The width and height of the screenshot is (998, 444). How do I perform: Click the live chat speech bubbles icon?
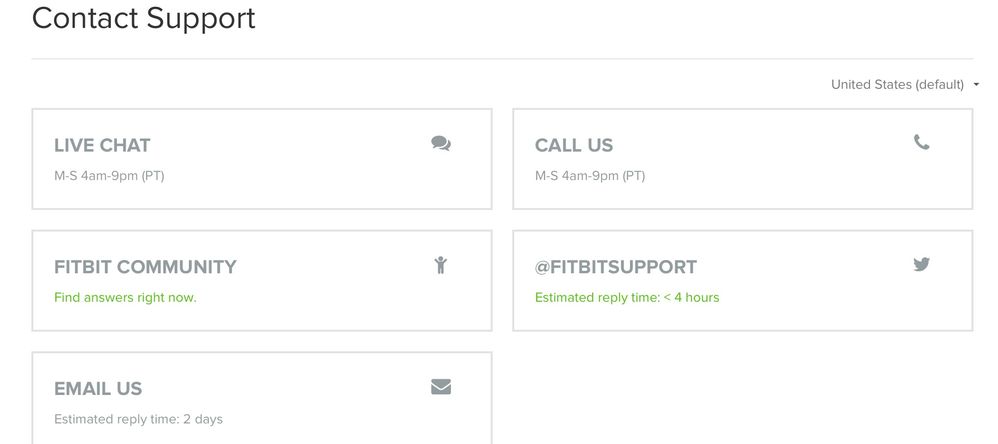[440, 143]
